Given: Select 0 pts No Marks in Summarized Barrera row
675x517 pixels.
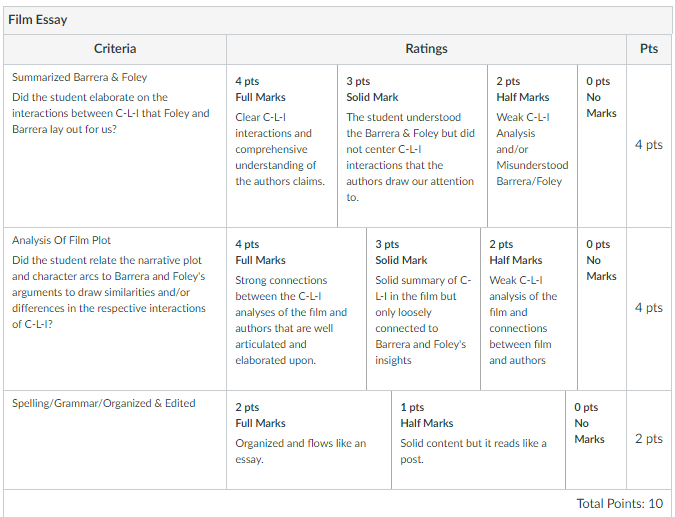Looking at the screenshot, I should point(602,146).
